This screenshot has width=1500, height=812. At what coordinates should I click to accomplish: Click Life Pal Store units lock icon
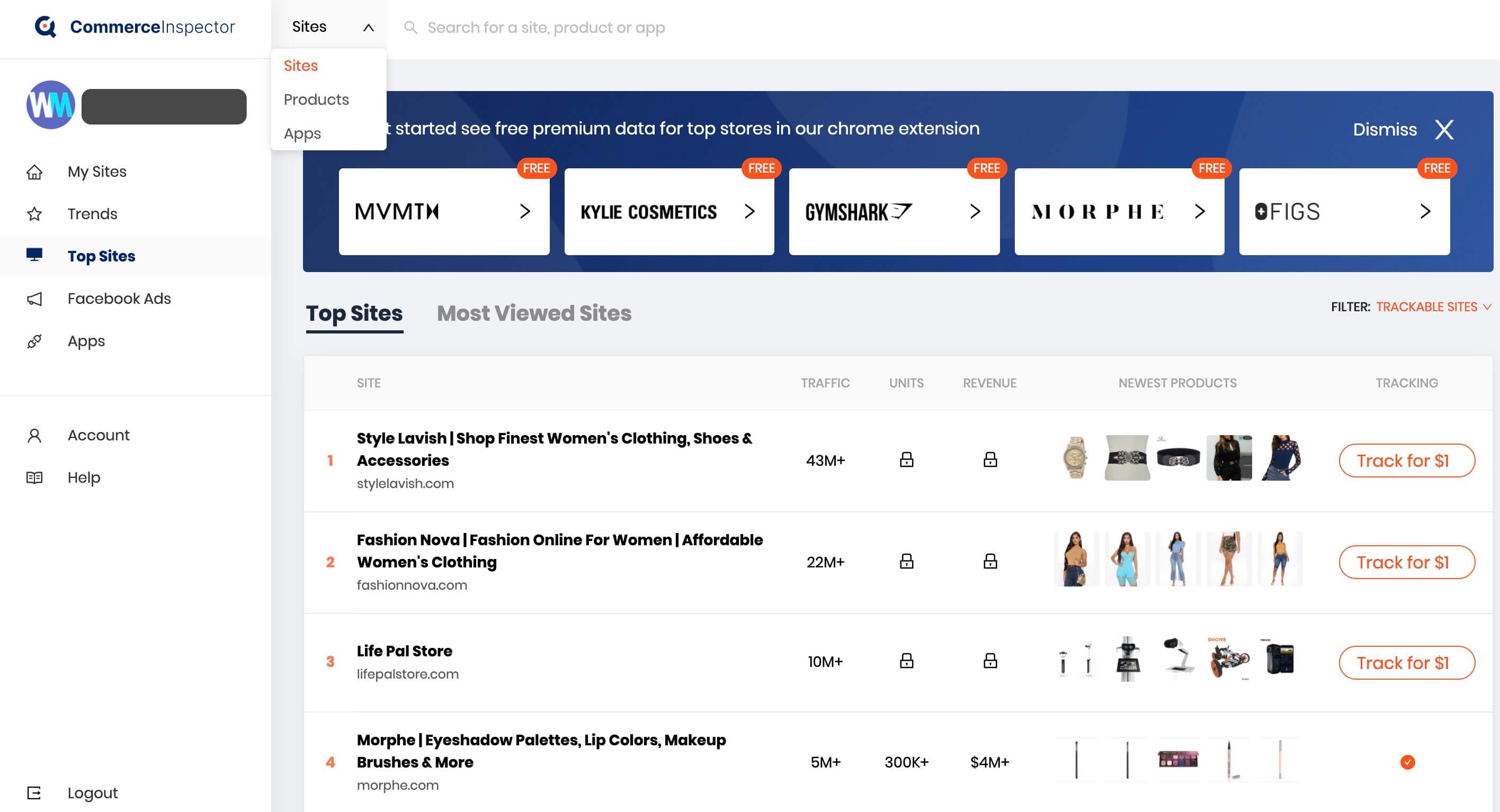[907, 661]
